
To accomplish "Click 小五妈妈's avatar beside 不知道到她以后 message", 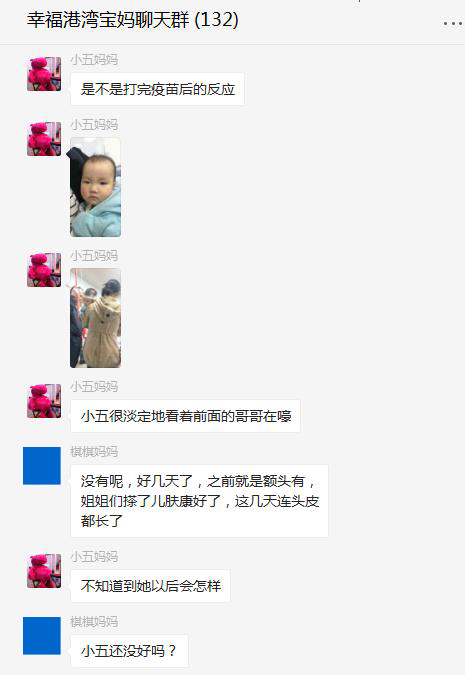I will coord(44,571).
